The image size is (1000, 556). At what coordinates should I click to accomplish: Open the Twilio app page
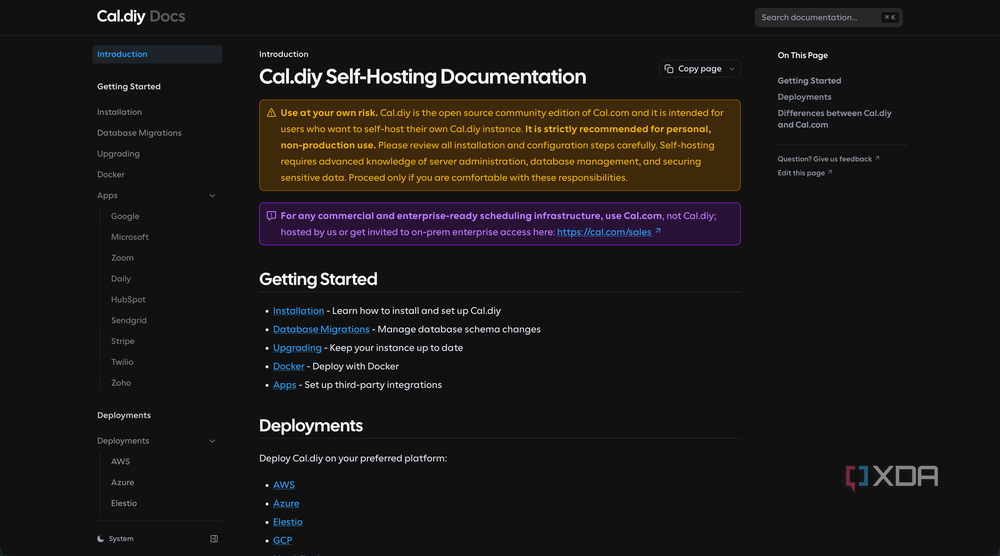click(x=122, y=362)
